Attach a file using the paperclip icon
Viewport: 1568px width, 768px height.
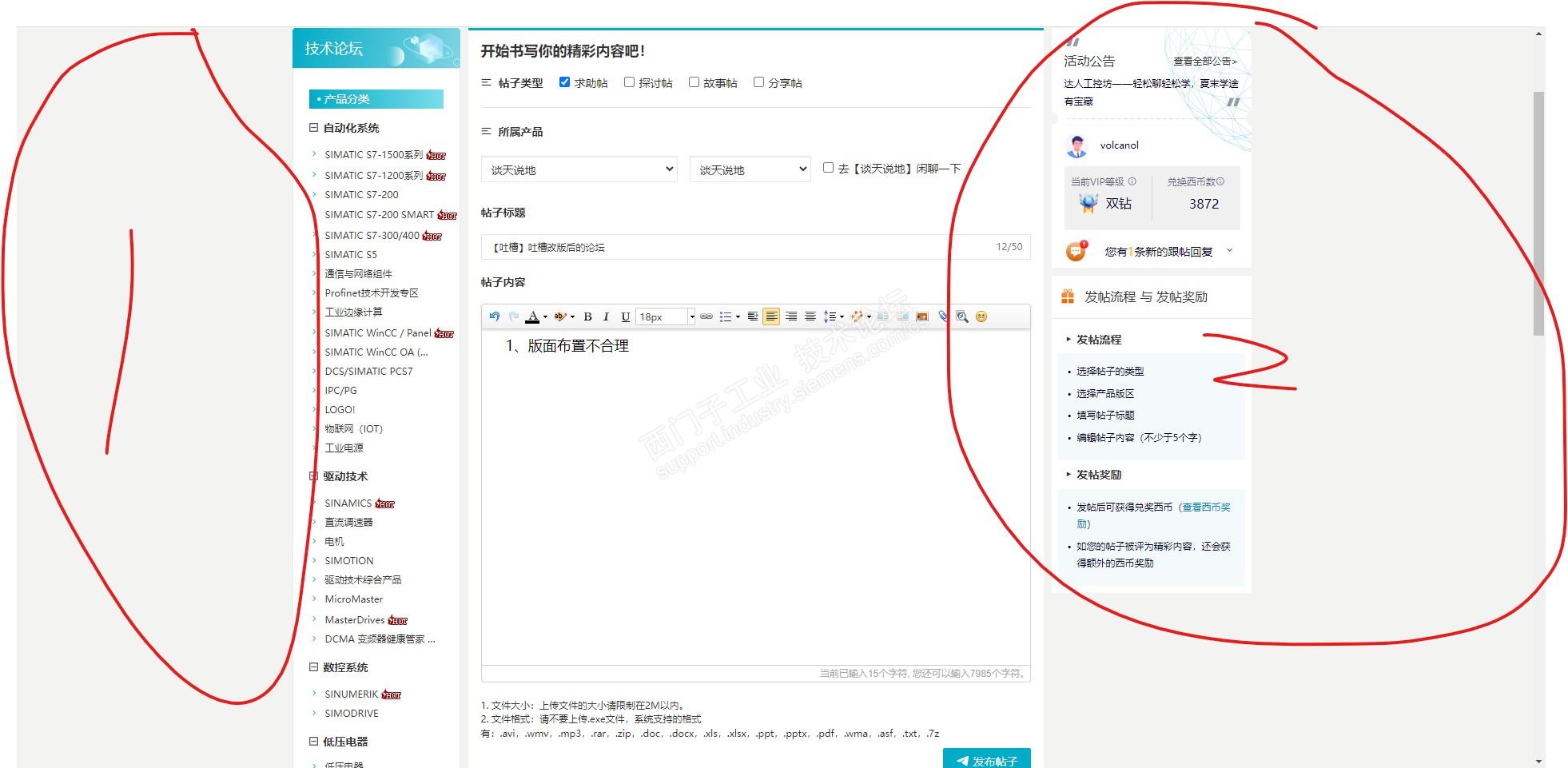pos(943,316)
